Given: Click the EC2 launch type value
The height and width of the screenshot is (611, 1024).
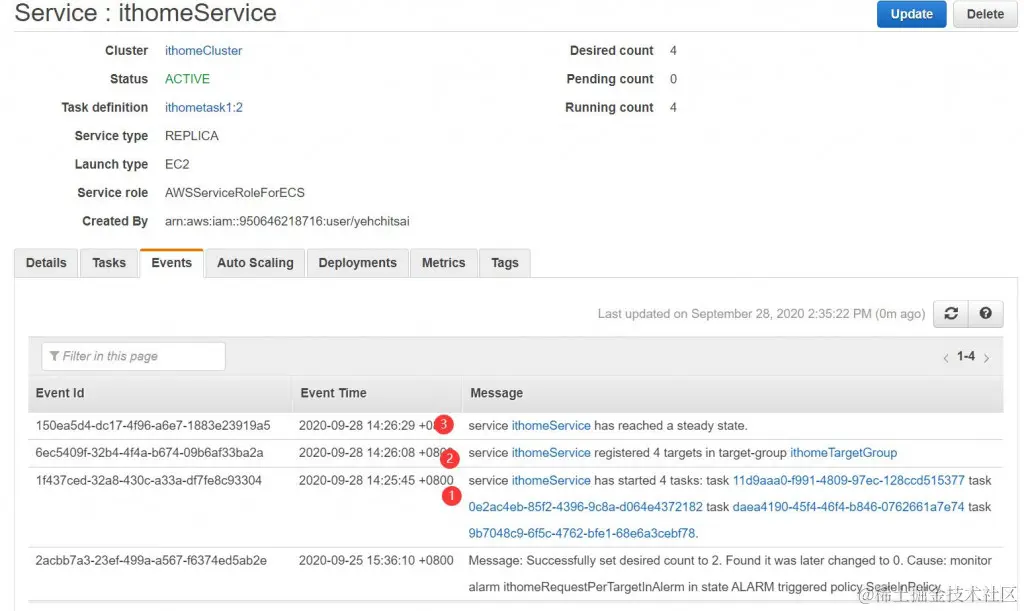Looking at the screenshot, I should click(177, 164).
